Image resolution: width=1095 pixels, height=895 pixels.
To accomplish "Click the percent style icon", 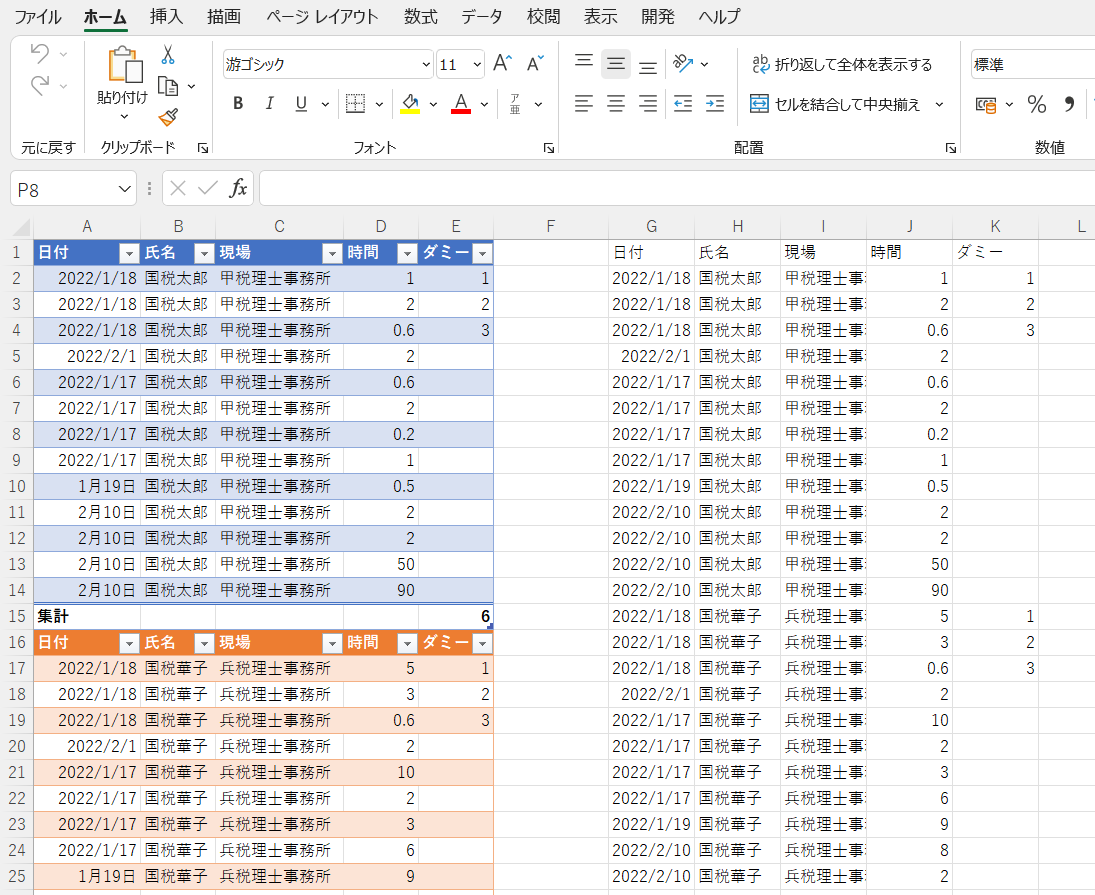I will pyautogui.click(x=1037, y=104).
